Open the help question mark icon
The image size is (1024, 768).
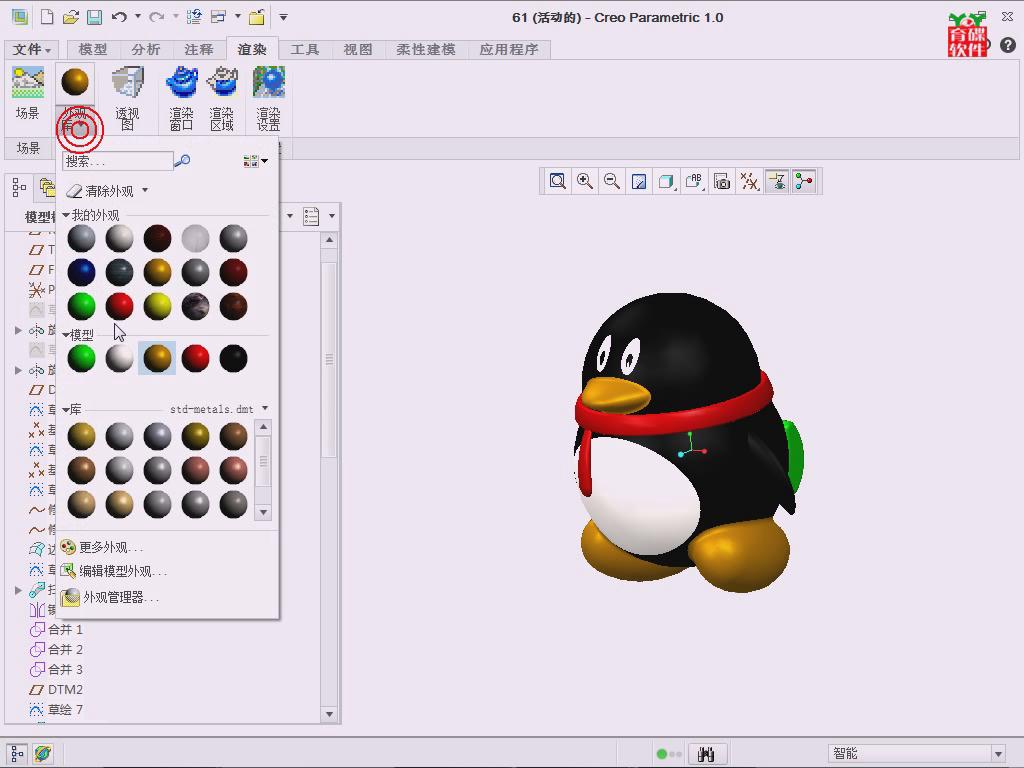tap(1008, 44)
